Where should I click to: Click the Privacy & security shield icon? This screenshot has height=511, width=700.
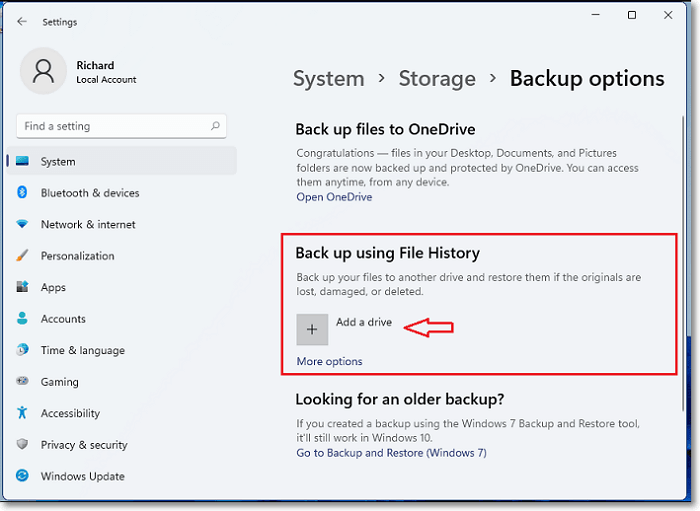pos(22,445)
